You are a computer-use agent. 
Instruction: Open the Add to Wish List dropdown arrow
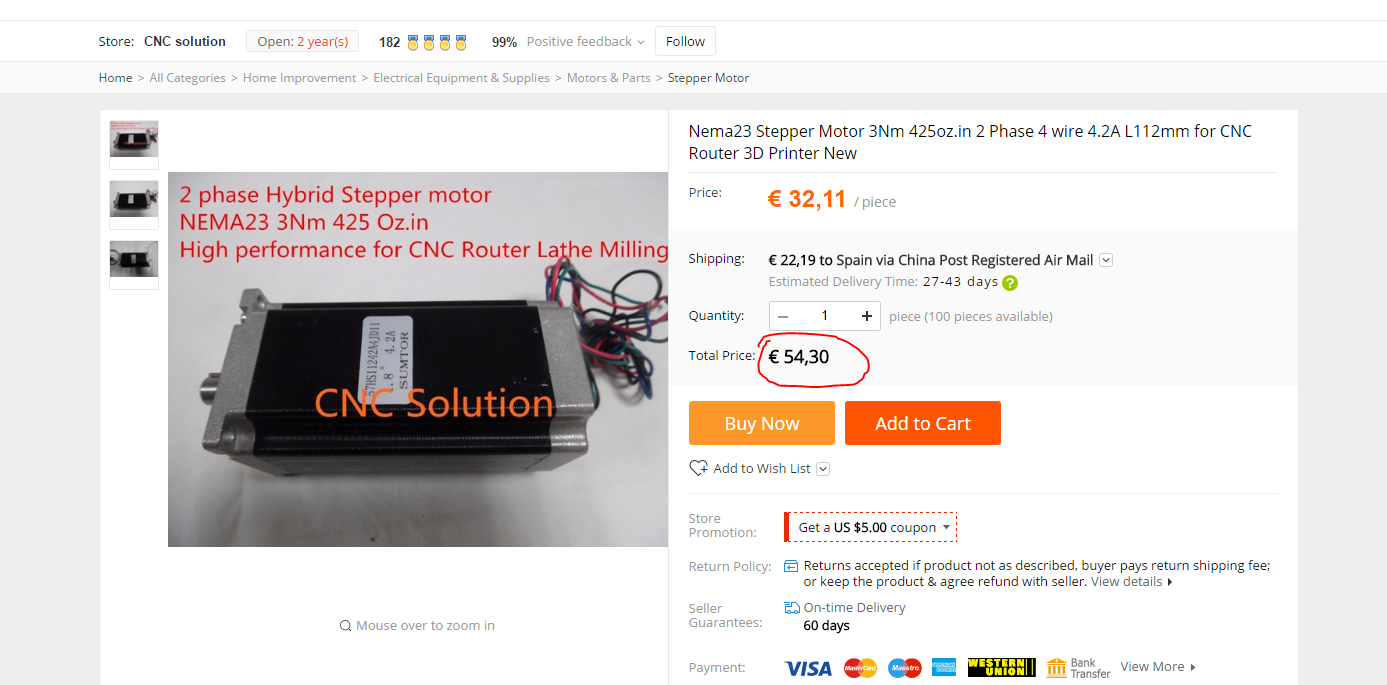(823, 469)
